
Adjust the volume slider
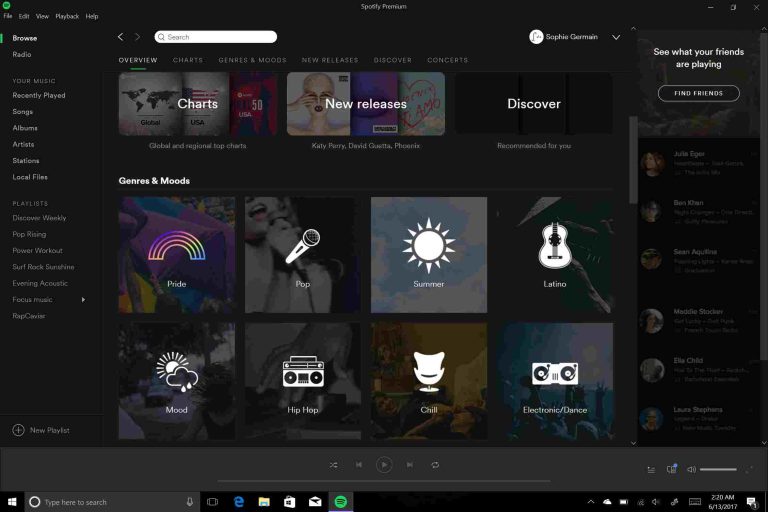click(718, 469)
